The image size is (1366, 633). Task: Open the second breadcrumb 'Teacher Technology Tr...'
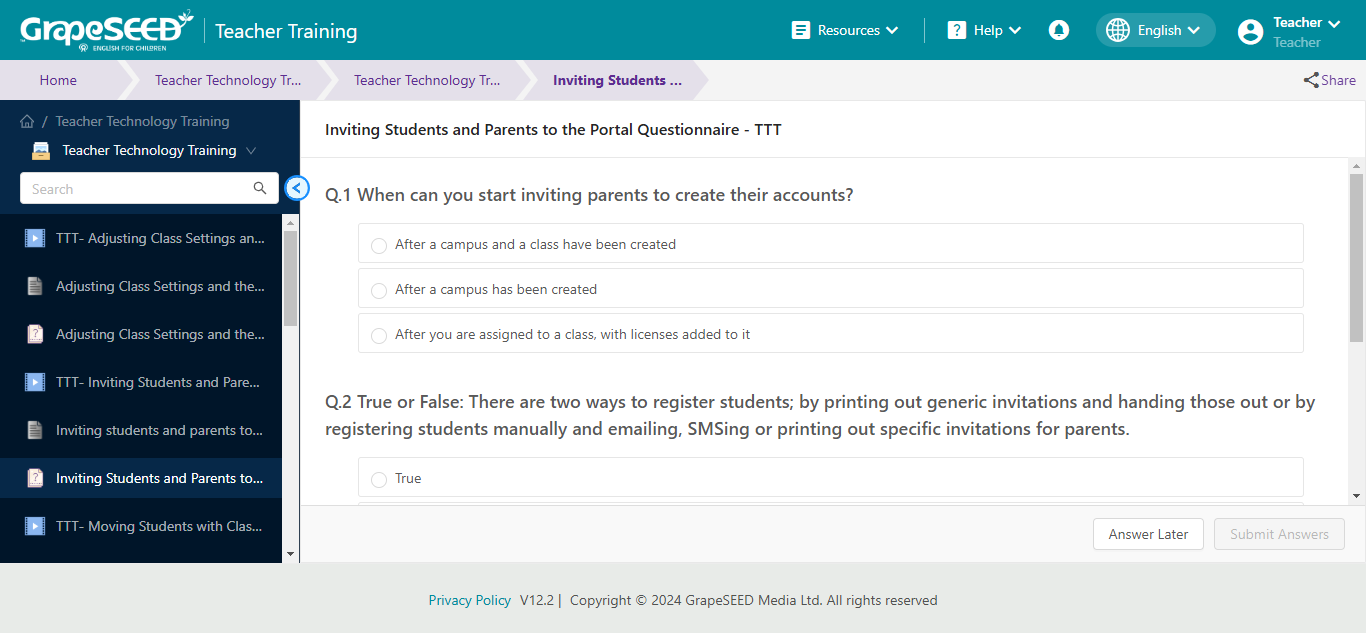[x=228, y=80]
